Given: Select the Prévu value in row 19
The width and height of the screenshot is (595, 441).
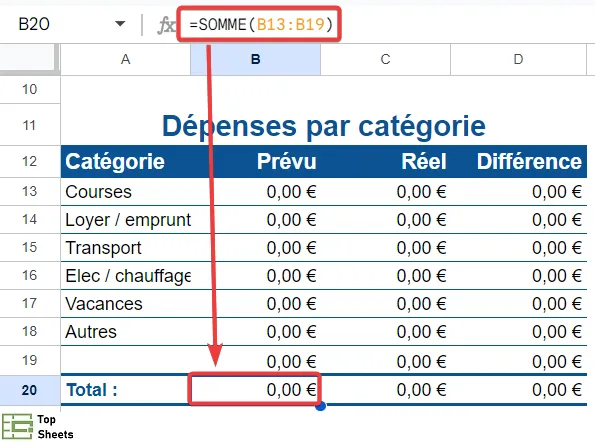Looking at the screenshot, I should [x=255, y=361].
